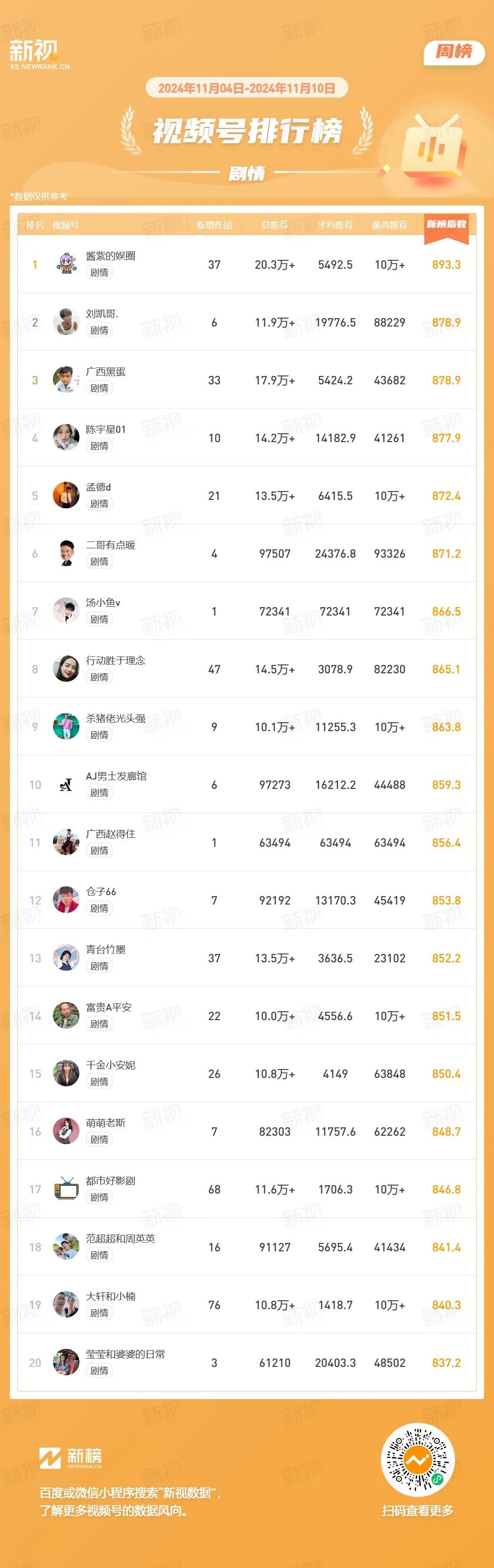Image resolution: width=494 pixels, height=1568 pixels.
Task: Select the 周榜 weekly ranking badge
Action: tap(454, 52)
